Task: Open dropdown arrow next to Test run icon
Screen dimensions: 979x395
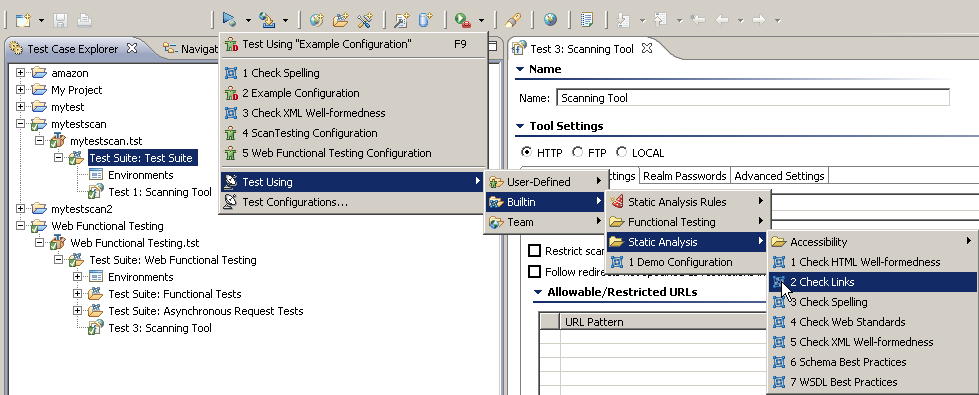Action: (x=248, y=21)
